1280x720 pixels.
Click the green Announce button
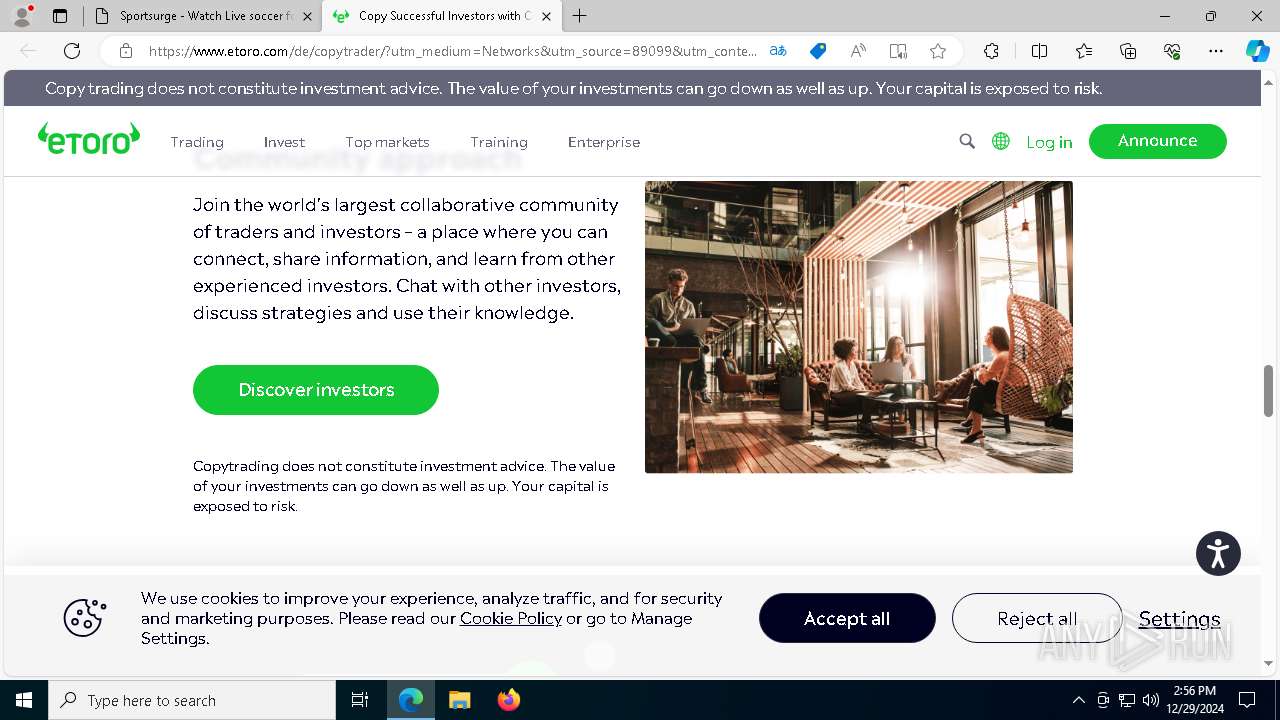pos(1158,141)
